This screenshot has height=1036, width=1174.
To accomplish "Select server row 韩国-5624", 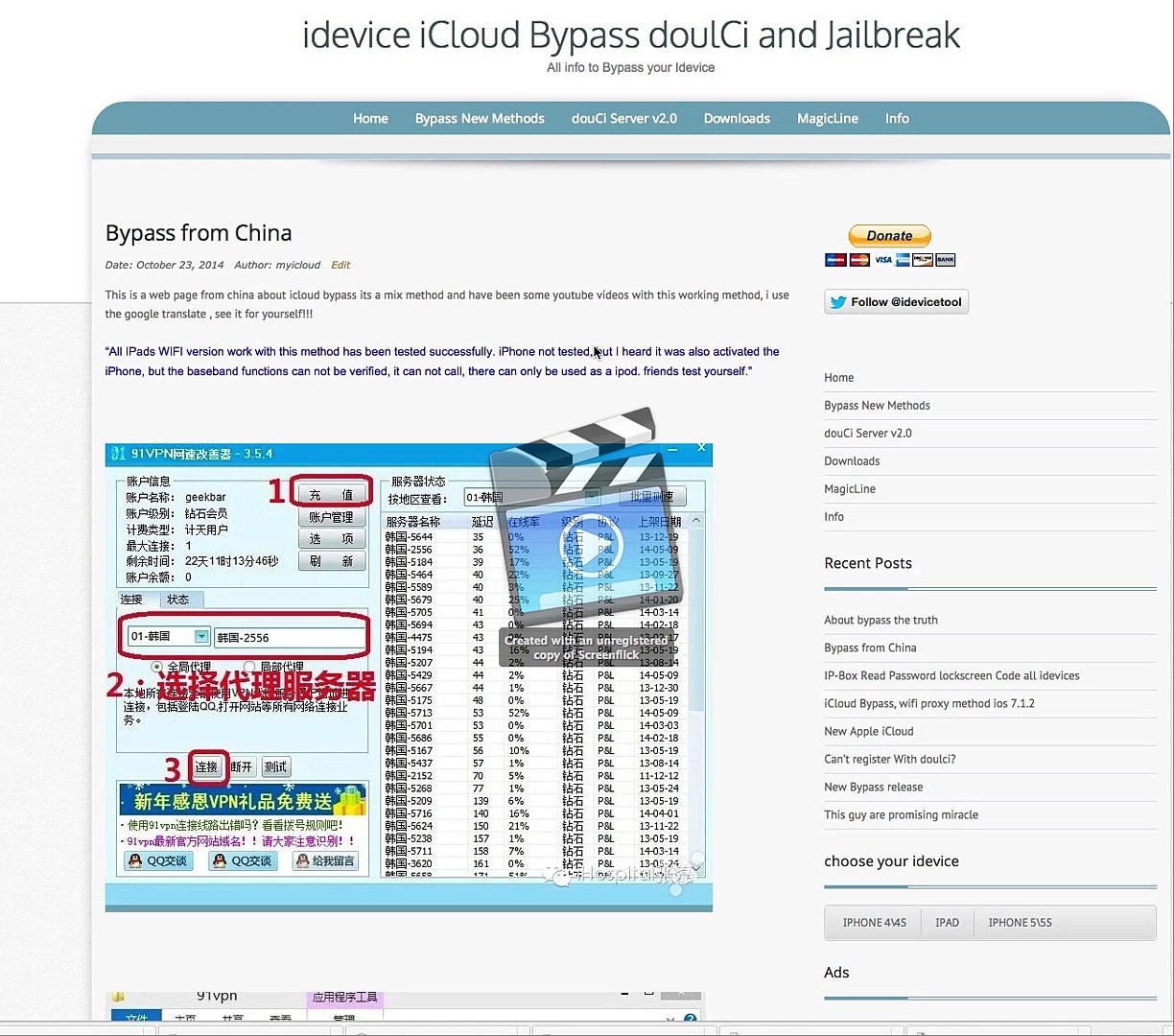I will [x=537, y=826].
